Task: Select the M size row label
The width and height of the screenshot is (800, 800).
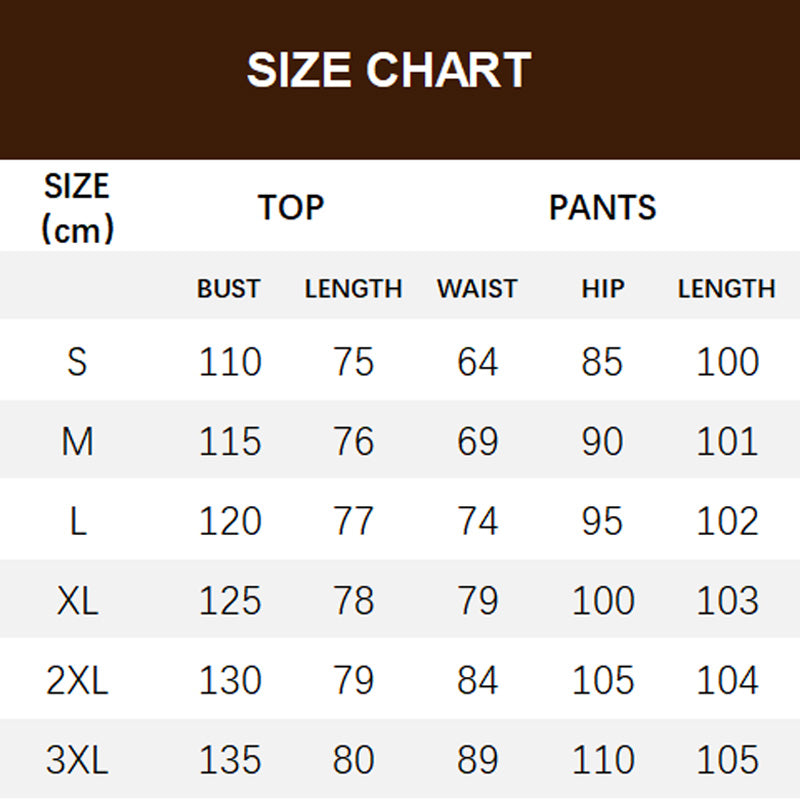Action: 77,441
